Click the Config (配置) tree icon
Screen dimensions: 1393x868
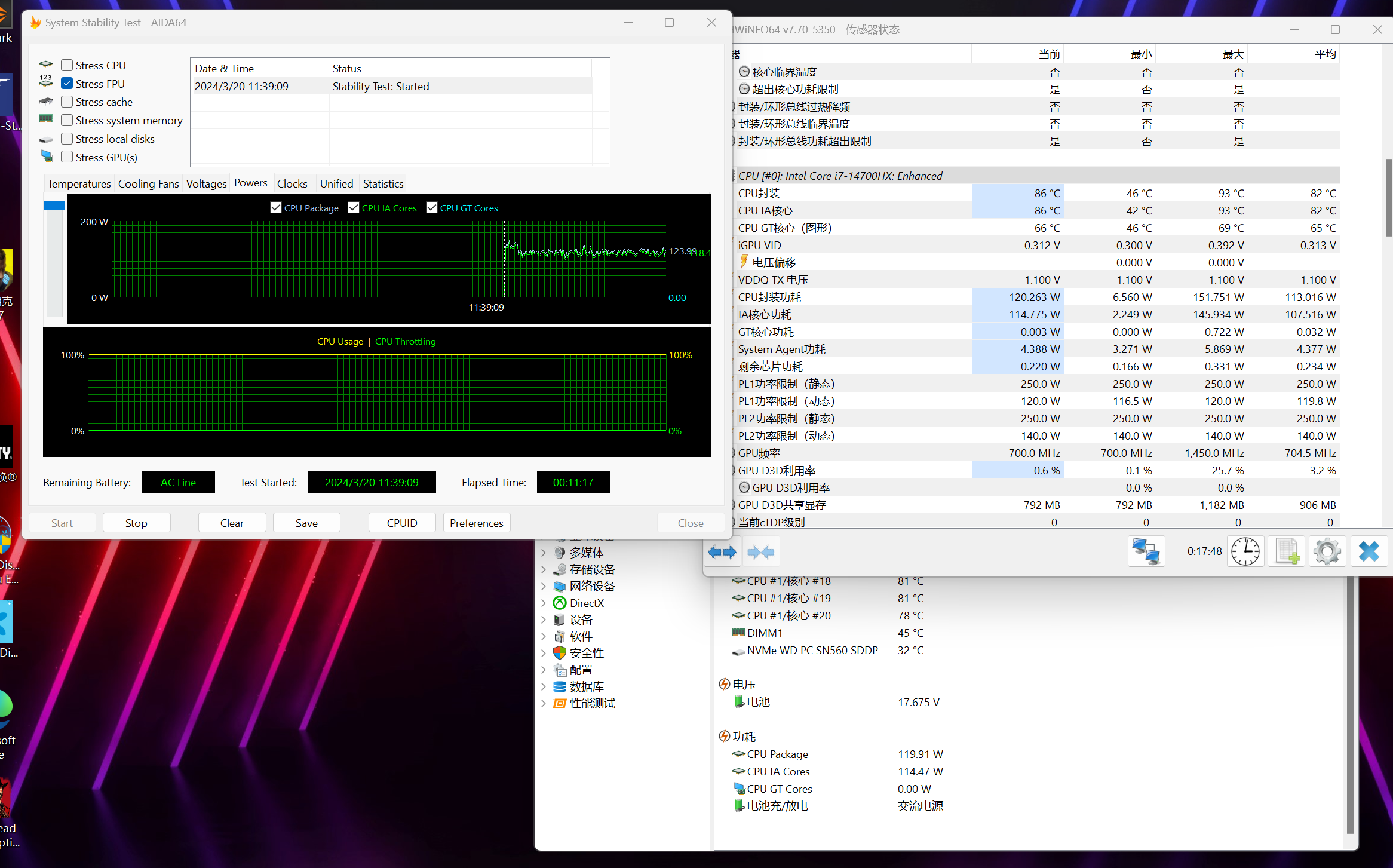point(560,670)
